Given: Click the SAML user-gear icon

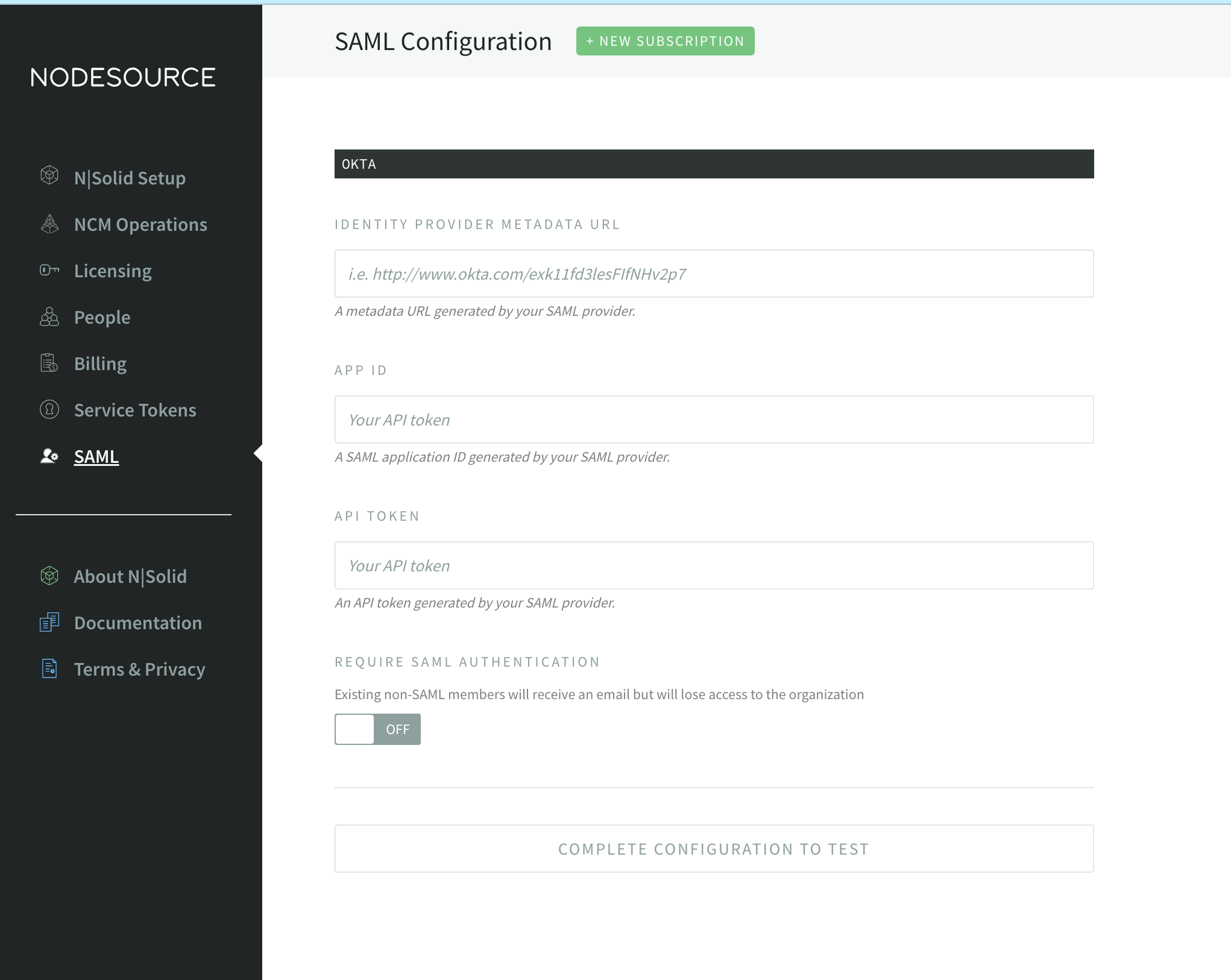Looking at the screenshot, I should [x=49, y=456].
